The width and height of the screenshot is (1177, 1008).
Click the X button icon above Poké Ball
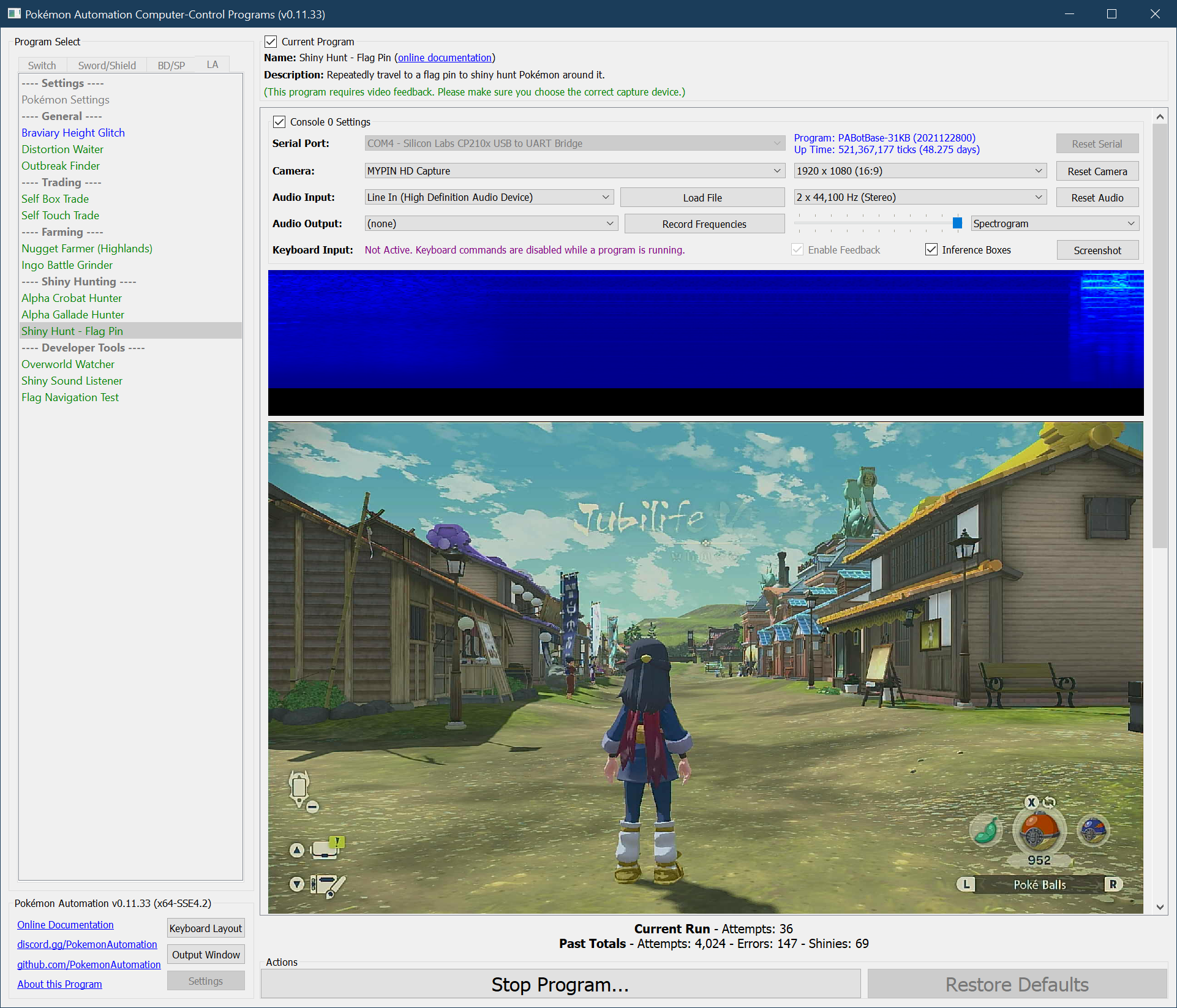(1031, 802)
